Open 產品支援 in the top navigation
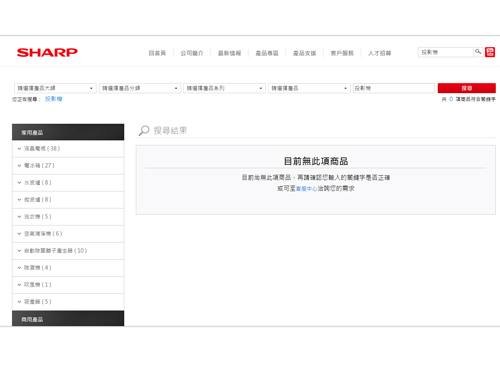This screenshot has width=500, height=375. (305, 53)
